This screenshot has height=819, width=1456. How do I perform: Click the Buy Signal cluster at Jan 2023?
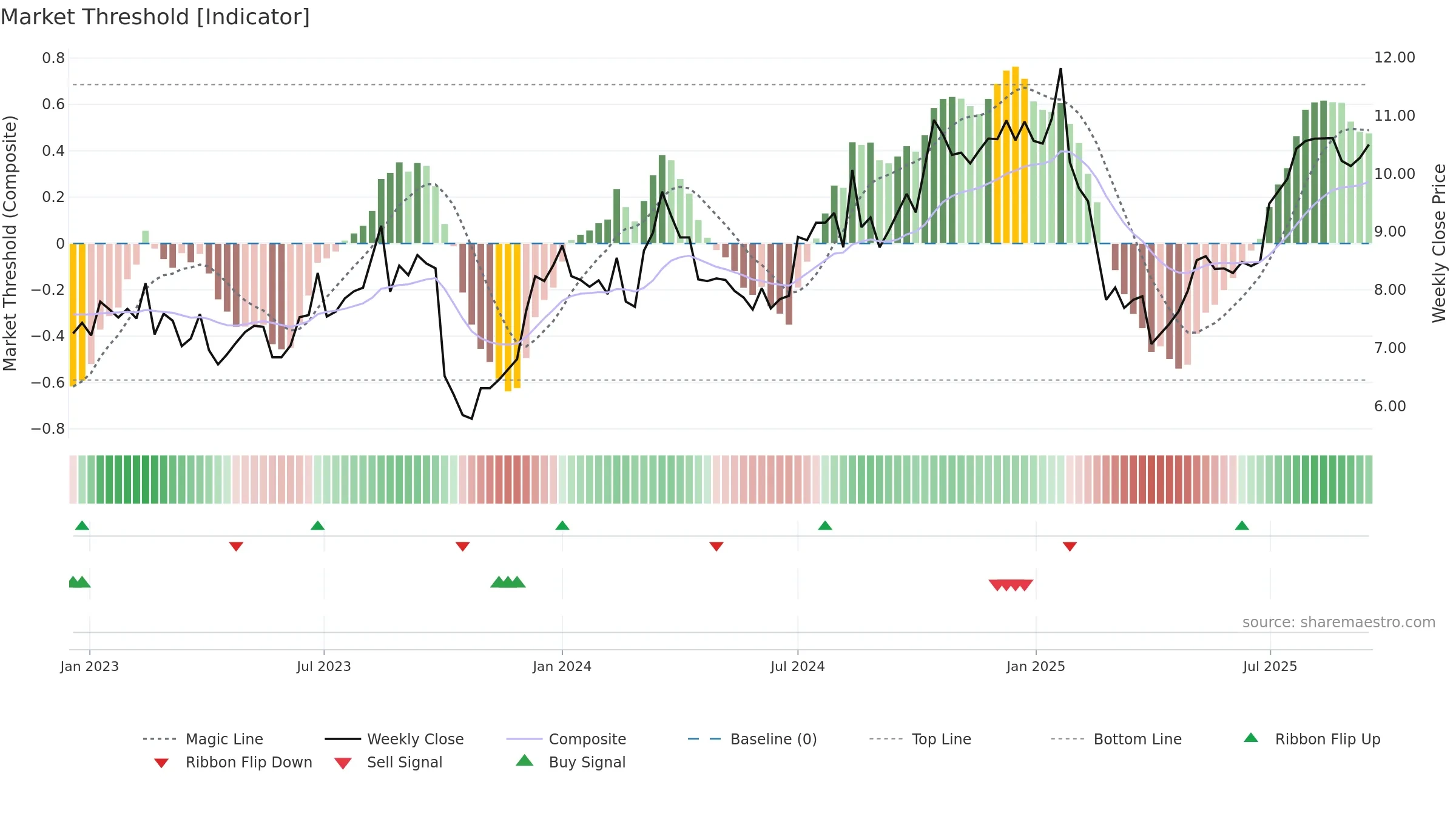click(79, 582)
